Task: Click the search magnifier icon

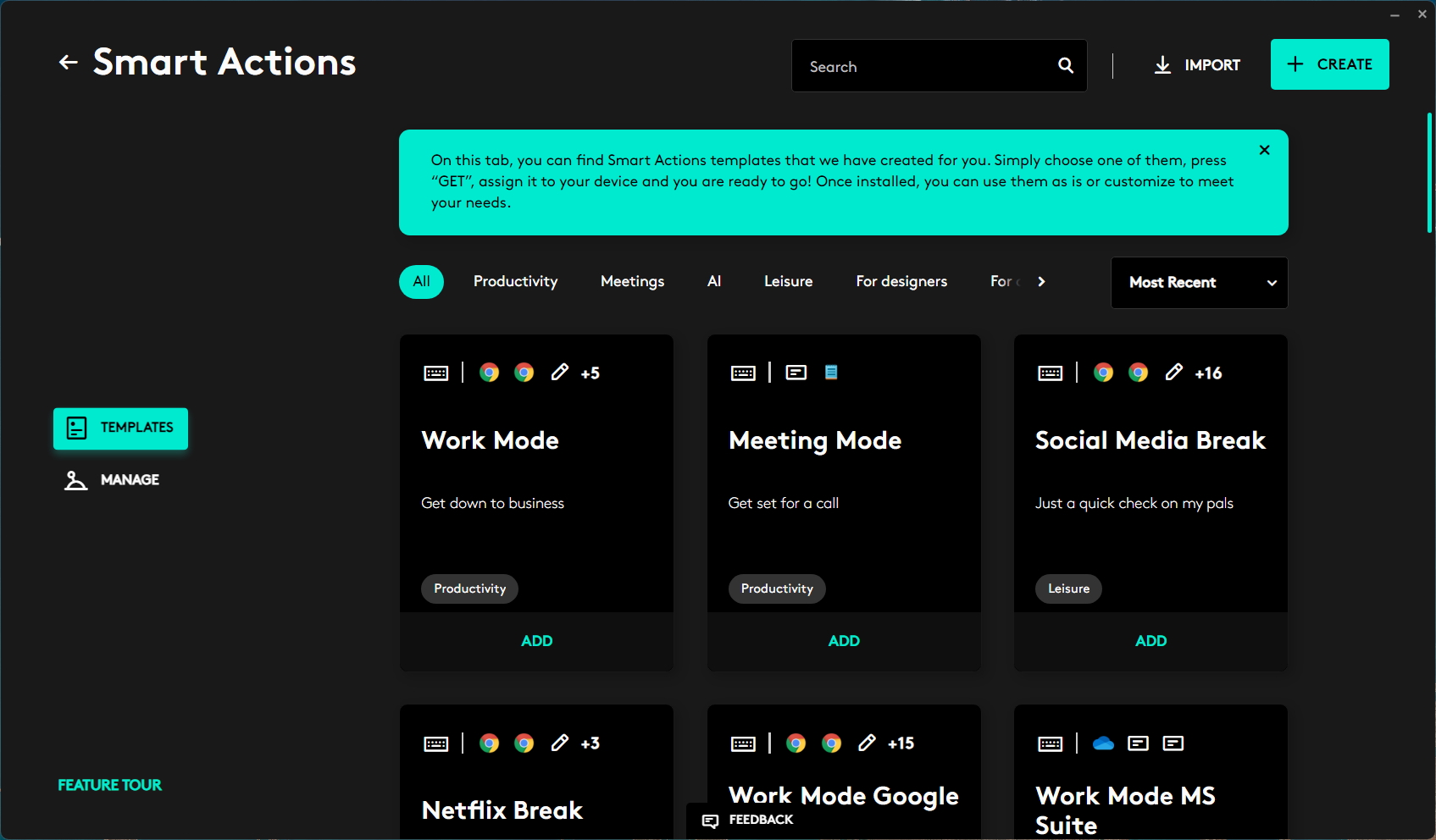Action: [1065, 65]
